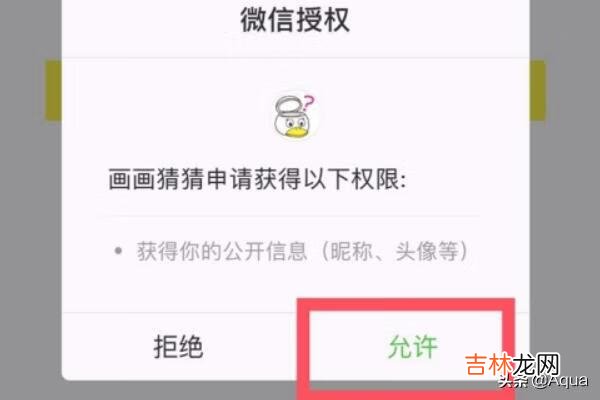Screen dimensions: 600x400
Task: Click the 昵称、头像等 parenthetical text
Action: [395, 251]
